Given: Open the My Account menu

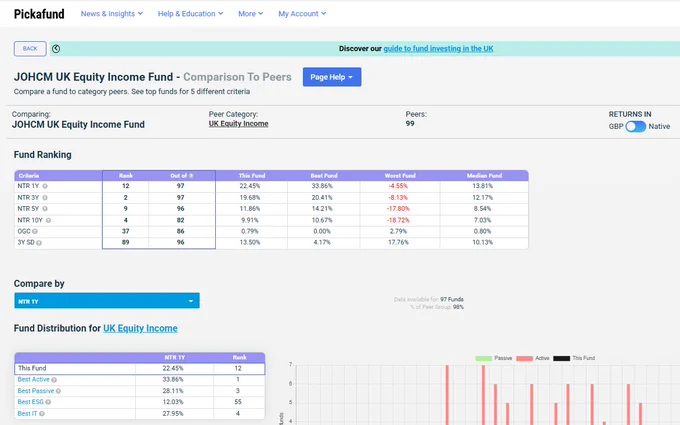Looking at the screenshot, I should click(x=302, y=14).
